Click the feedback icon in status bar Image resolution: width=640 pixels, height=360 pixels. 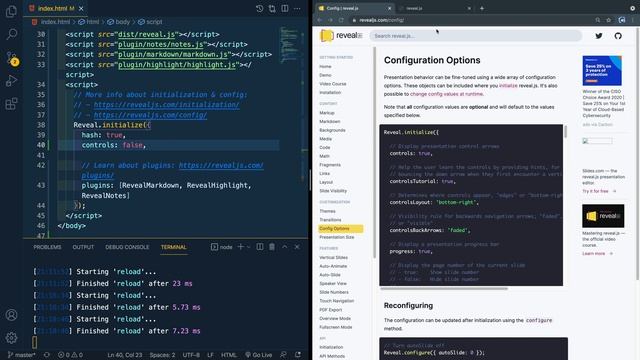[x=283, y=355]
